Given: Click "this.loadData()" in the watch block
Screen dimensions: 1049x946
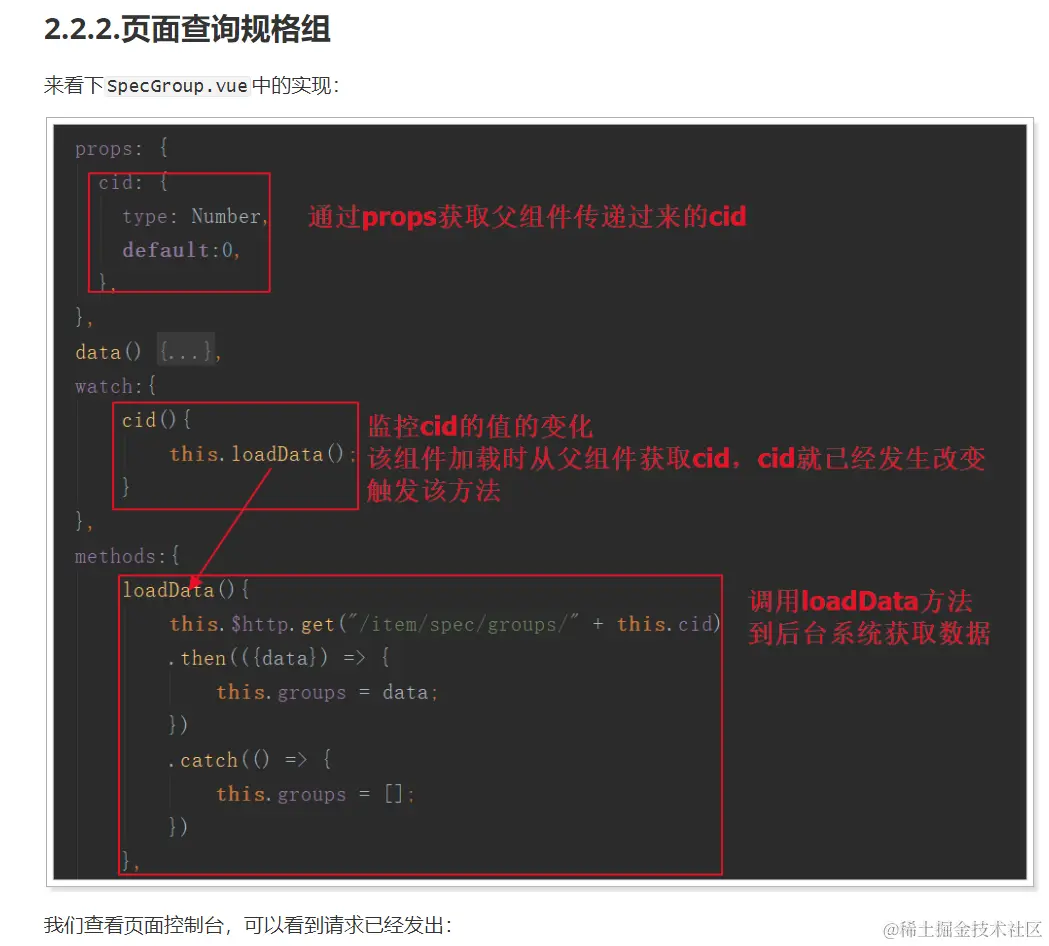Looking at the screenshot, I should pyautogui.click(x=257, y=454).
